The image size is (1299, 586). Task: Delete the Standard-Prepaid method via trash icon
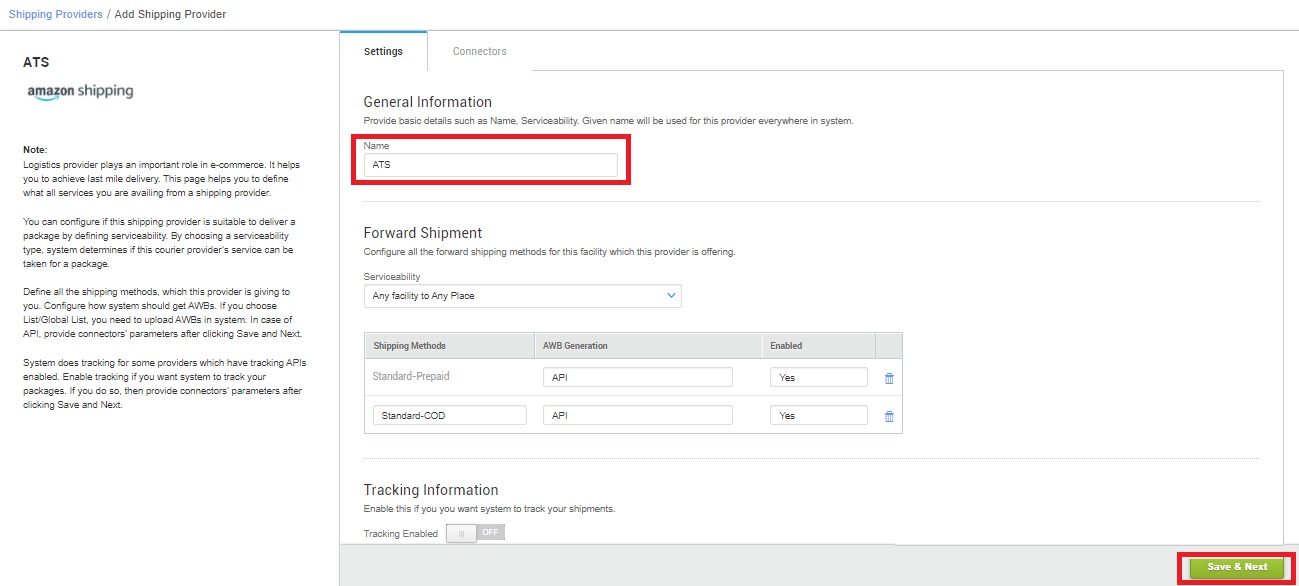pyautogui.click(x=888, y=376)
